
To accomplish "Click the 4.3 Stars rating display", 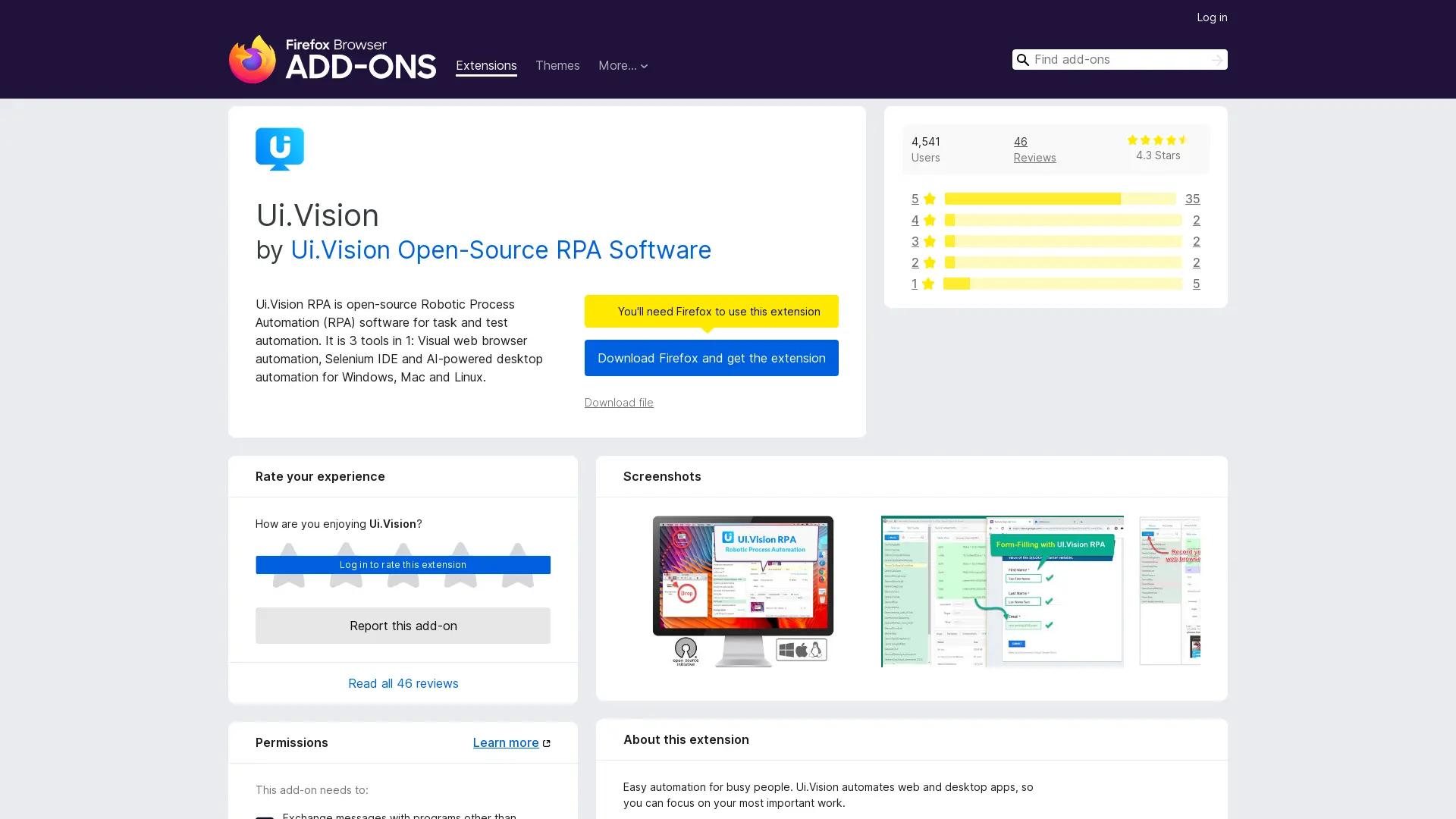I will pos(1158,148).
